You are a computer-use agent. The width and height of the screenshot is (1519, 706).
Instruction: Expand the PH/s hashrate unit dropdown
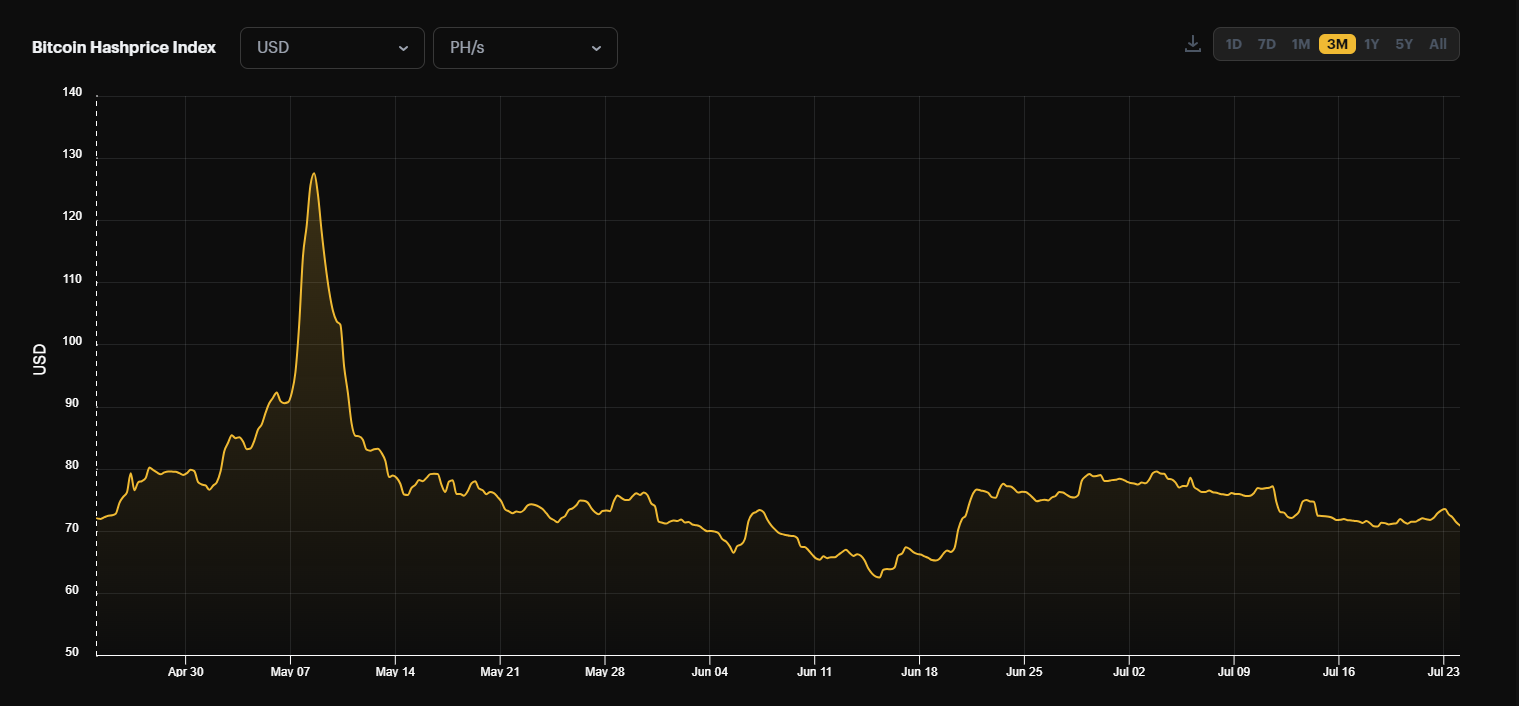pos(525,48)
